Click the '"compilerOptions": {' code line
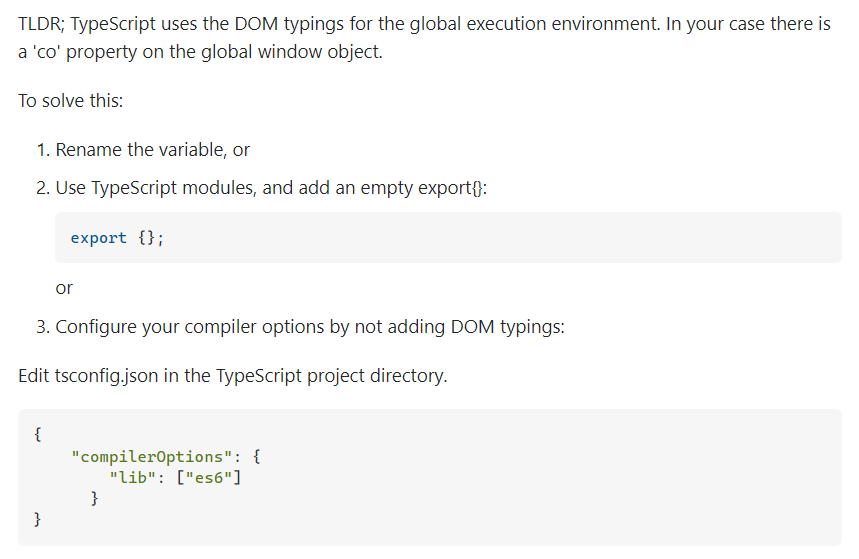Viewport: 859px width, 559px height. coord(166,457)
